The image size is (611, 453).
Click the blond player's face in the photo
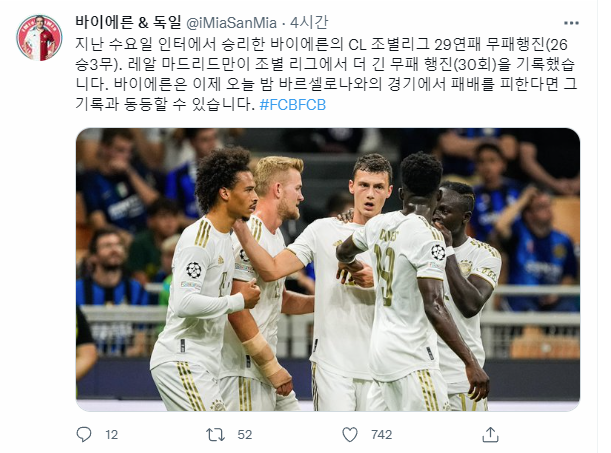(x=288, y=196)
